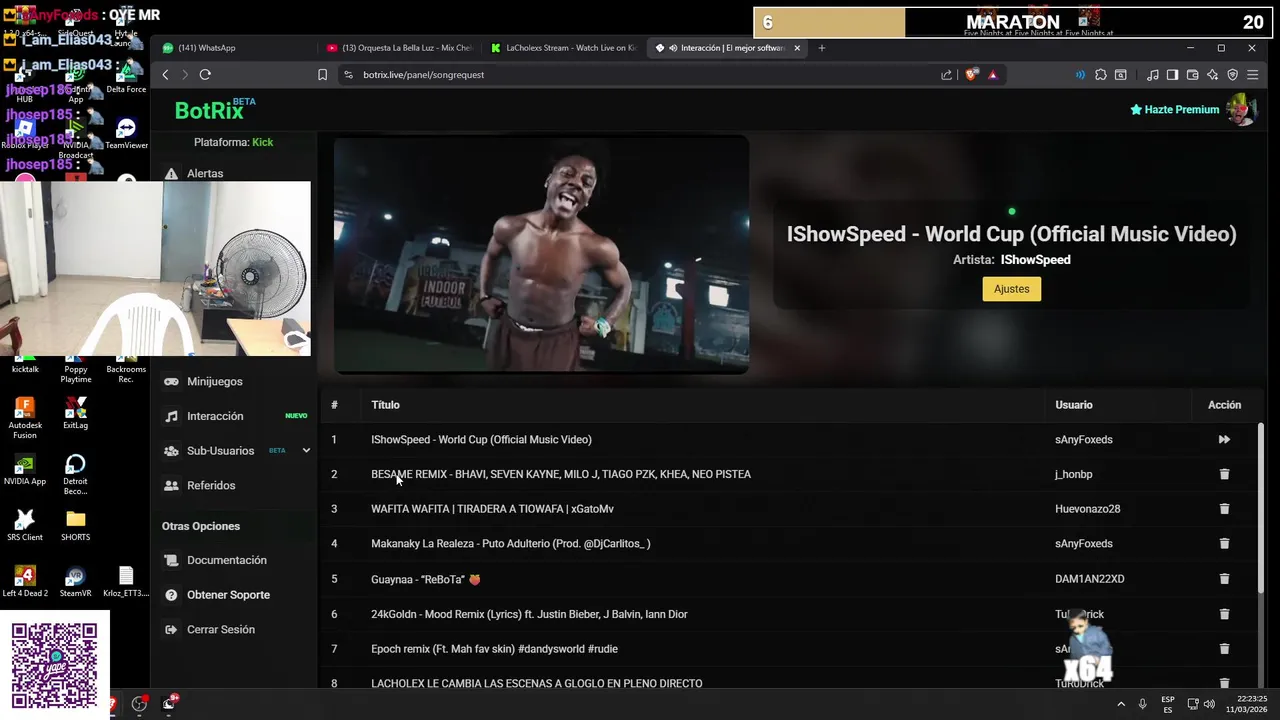The image size is (1280, 720).
Task: Trash the Guaynaa ReBoTa song request
Action: (1224, 579)
